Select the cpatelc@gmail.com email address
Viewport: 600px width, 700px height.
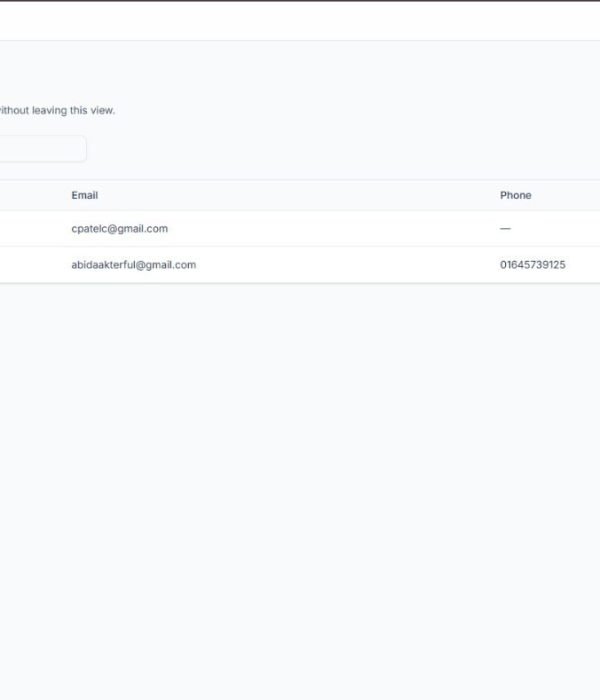tap(119, 229)
